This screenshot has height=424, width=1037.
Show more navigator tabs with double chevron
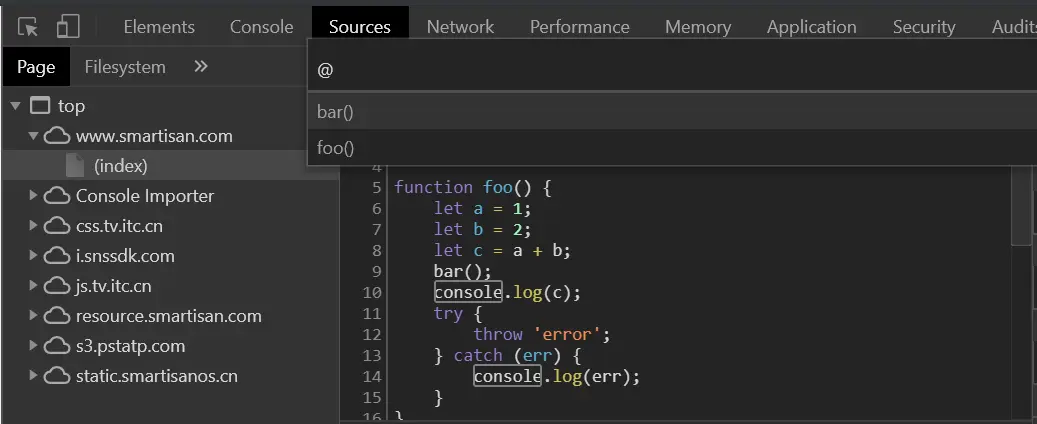click(201, 66)
